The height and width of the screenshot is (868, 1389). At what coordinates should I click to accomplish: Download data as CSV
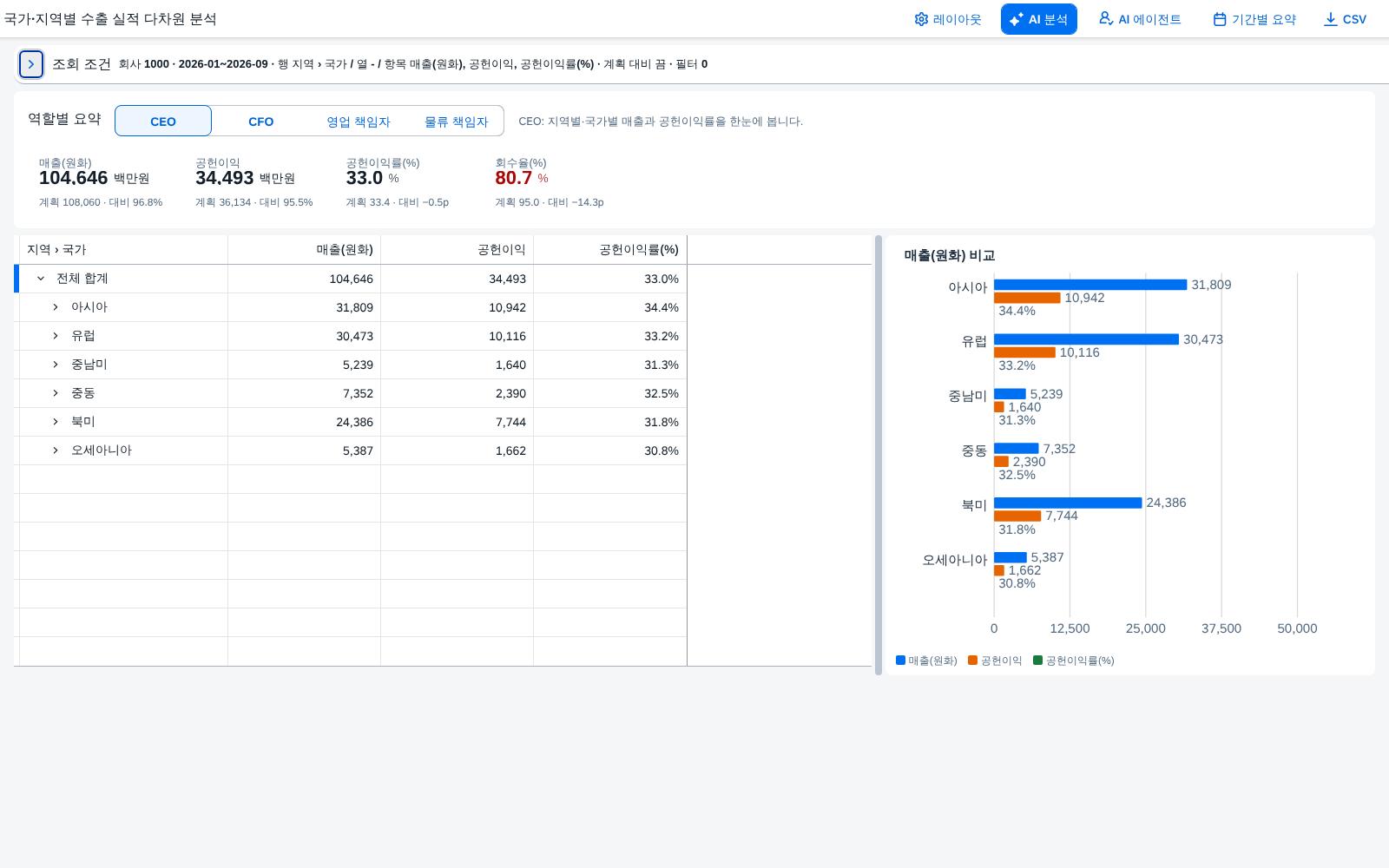click(1345, 19)
